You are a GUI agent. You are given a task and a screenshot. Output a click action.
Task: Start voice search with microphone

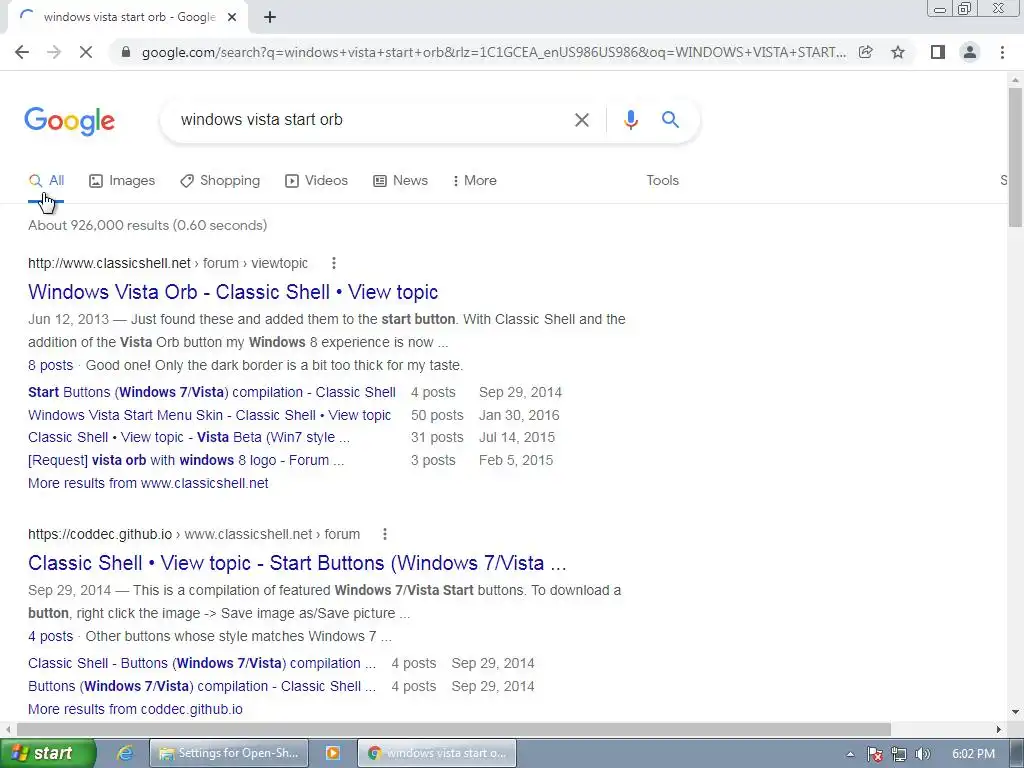(x=630, y=120)
